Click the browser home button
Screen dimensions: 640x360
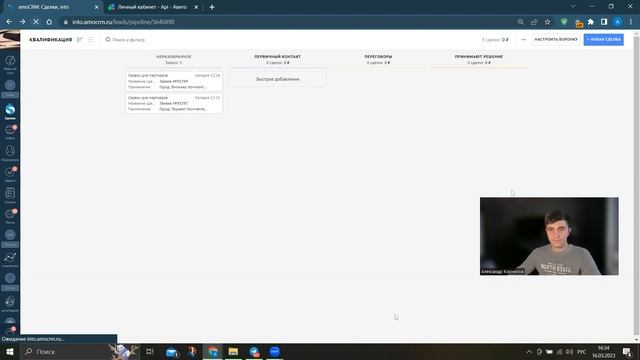pyautogui.click(x=49, y=22)
